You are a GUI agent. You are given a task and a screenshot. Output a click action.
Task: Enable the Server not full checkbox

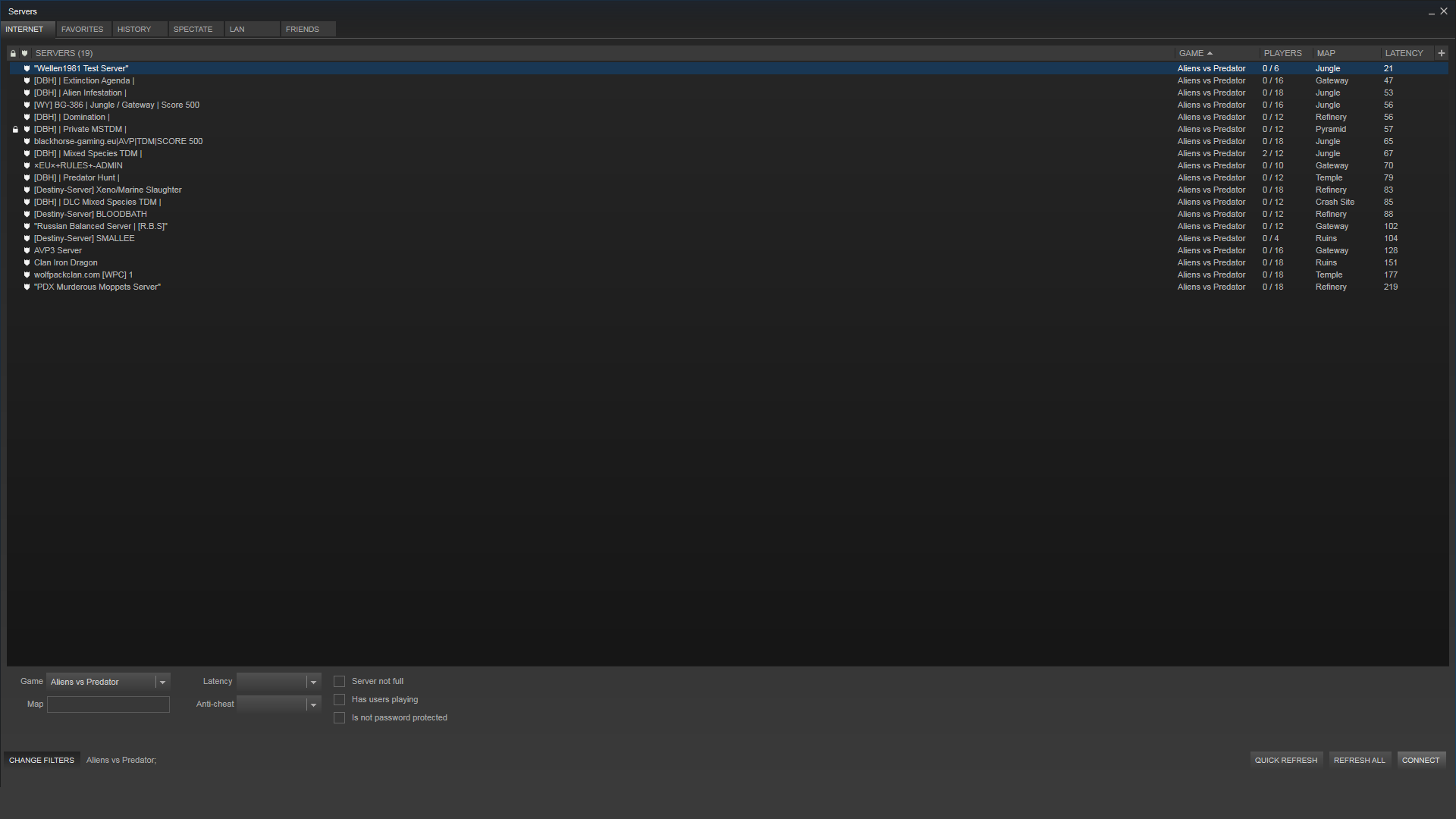click(339, 682)
